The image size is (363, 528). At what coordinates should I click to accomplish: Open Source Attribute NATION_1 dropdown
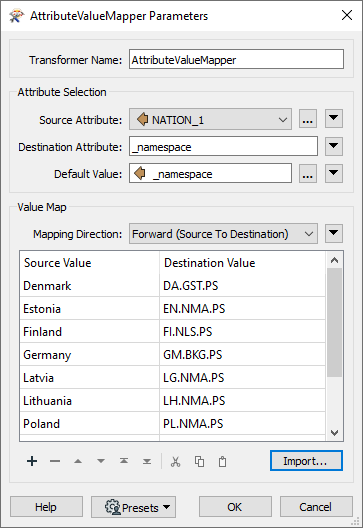210,119
